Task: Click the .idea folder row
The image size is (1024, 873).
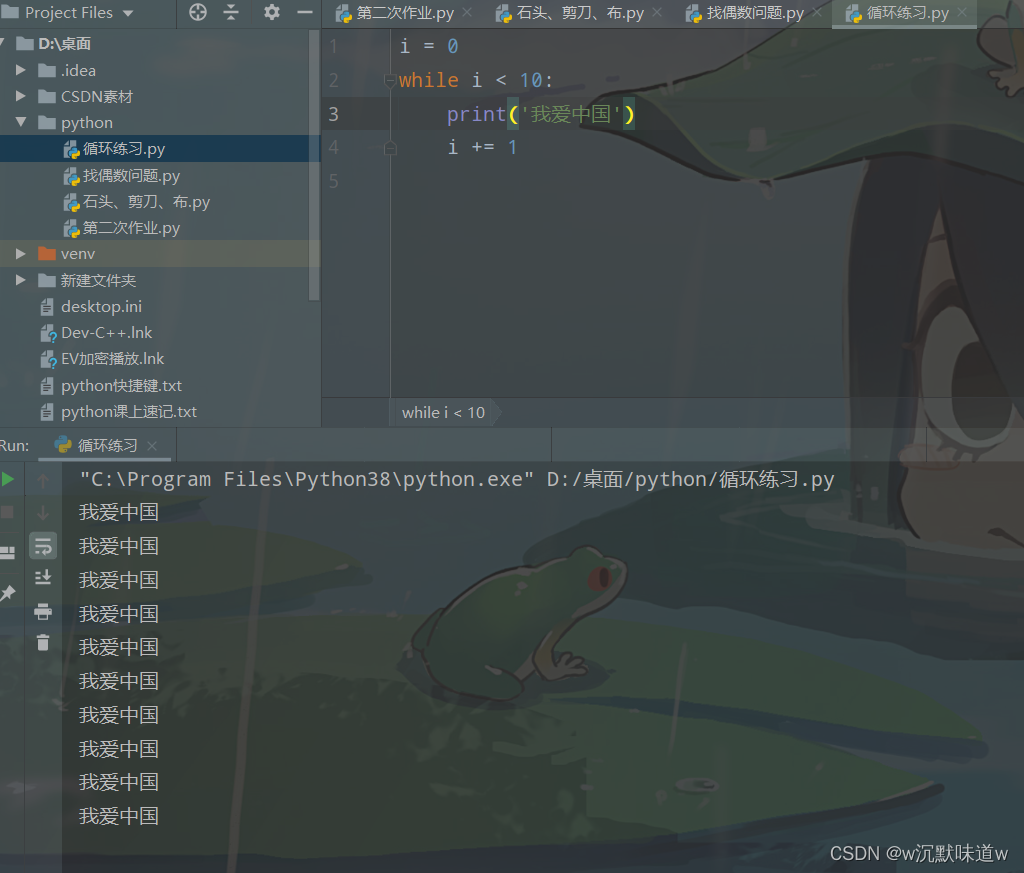Action: pyautogui.click(x=160, y=70)
